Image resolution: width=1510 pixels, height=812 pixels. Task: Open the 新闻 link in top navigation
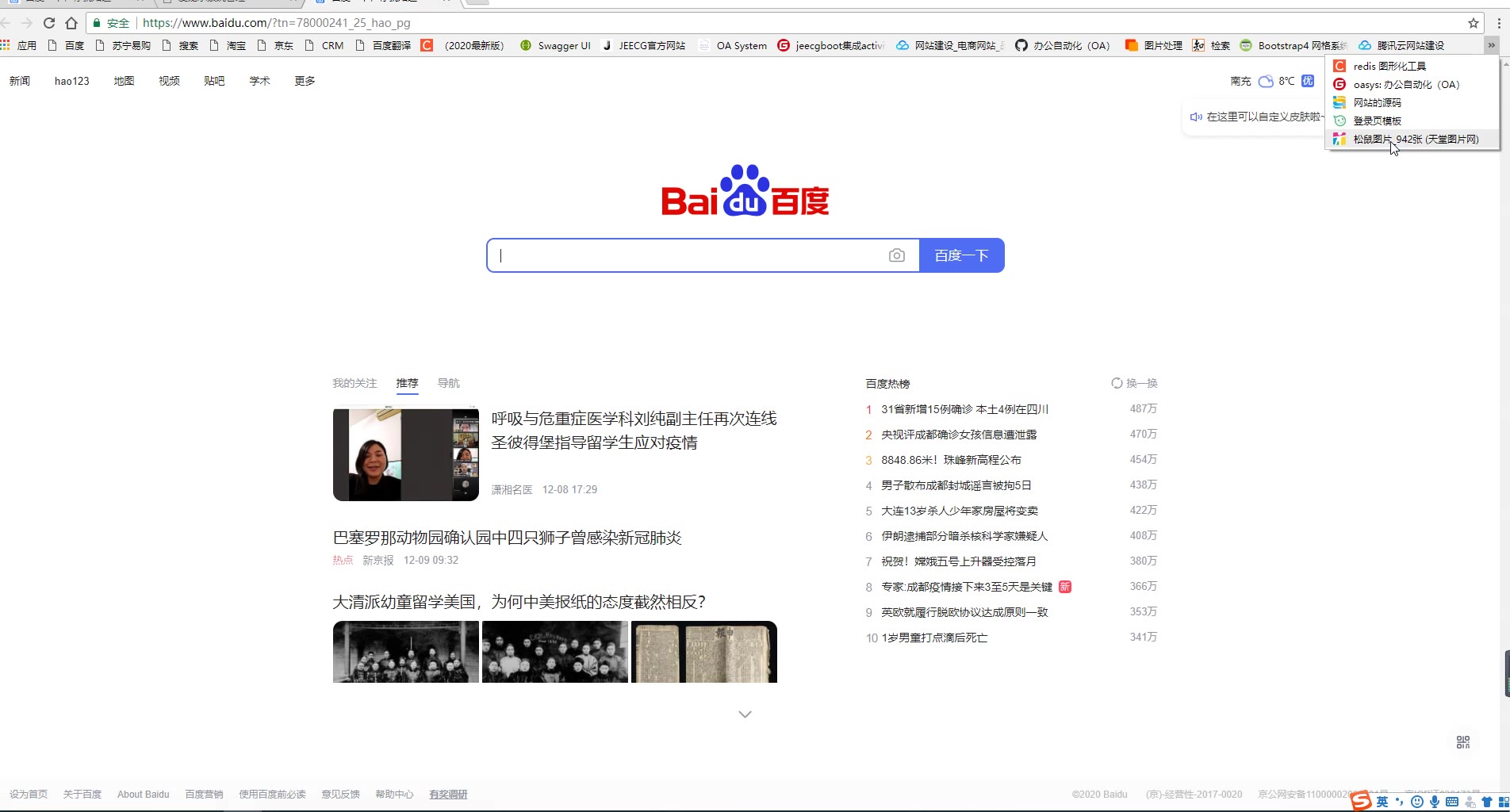click(x=20, y=81)
